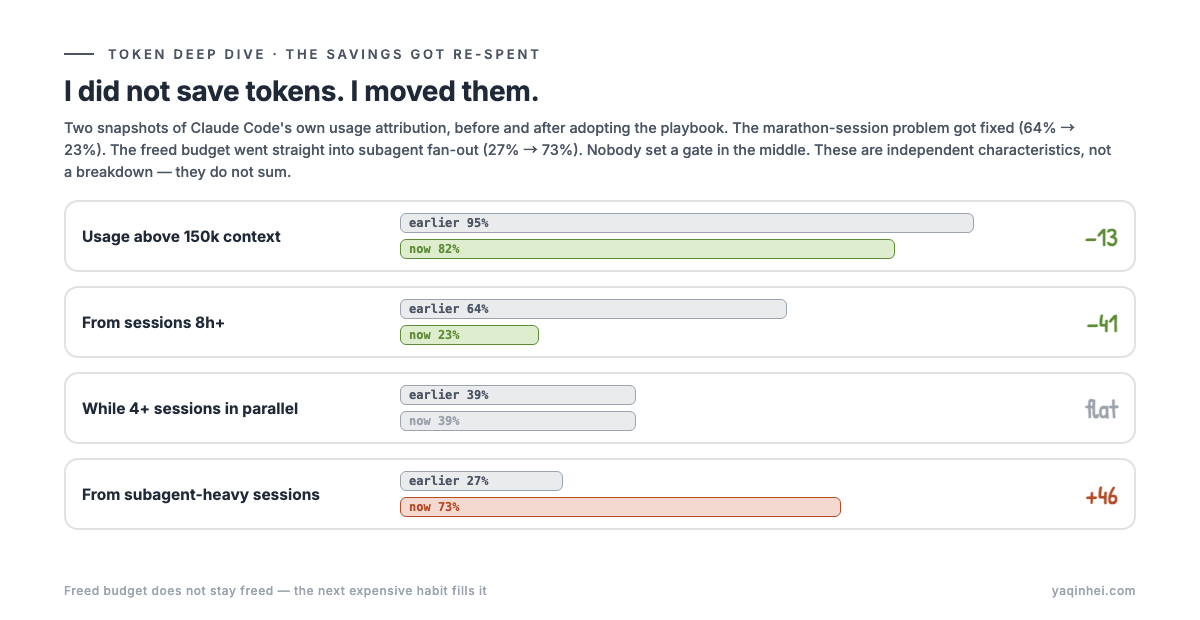Select While 4+ sessions in parallel label
Image resolution: width=1200 pixels, height=620 pixels.
[190, 409]
